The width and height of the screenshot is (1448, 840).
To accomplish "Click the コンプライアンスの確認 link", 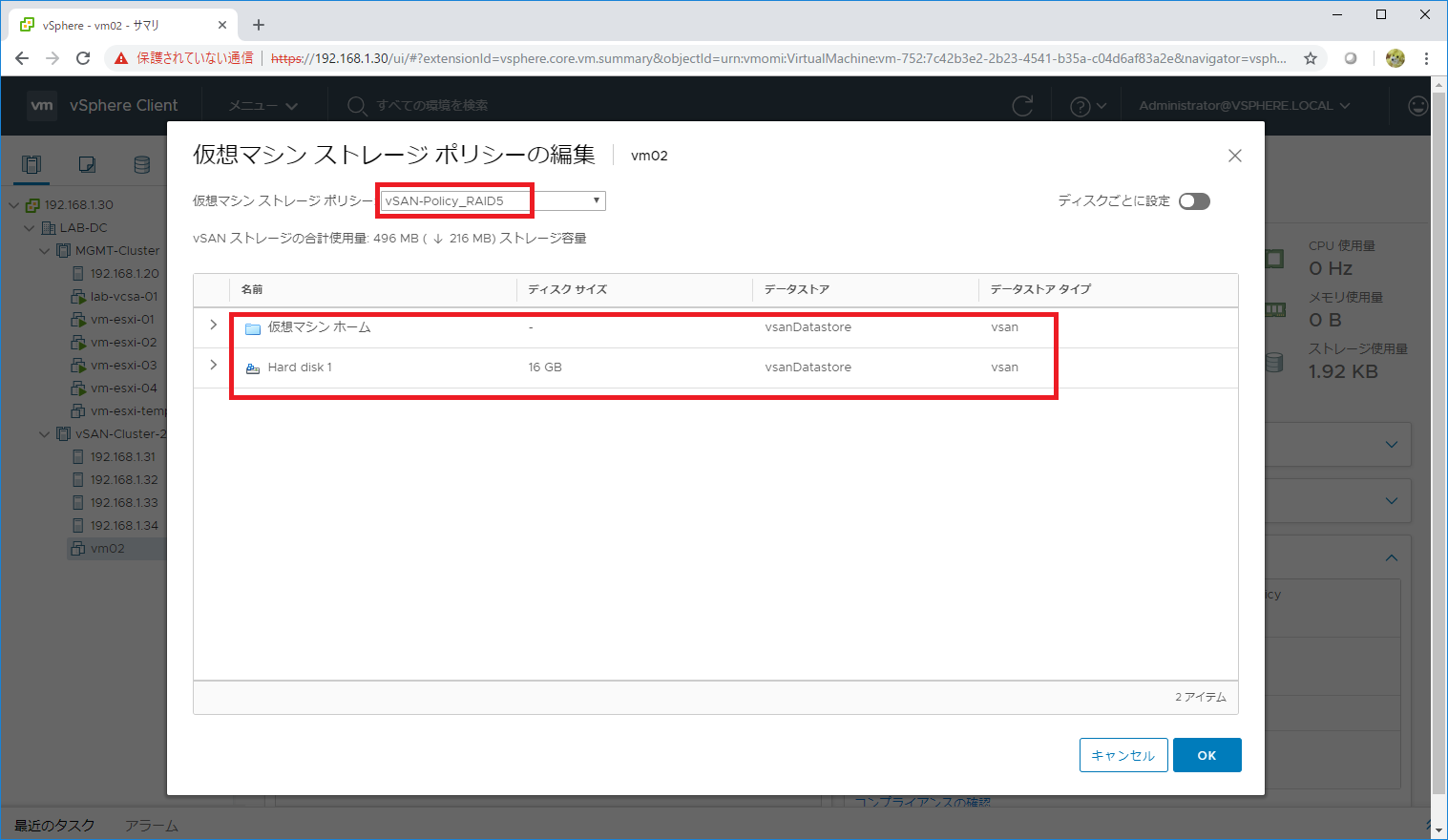I will click(x=922, y=802).
